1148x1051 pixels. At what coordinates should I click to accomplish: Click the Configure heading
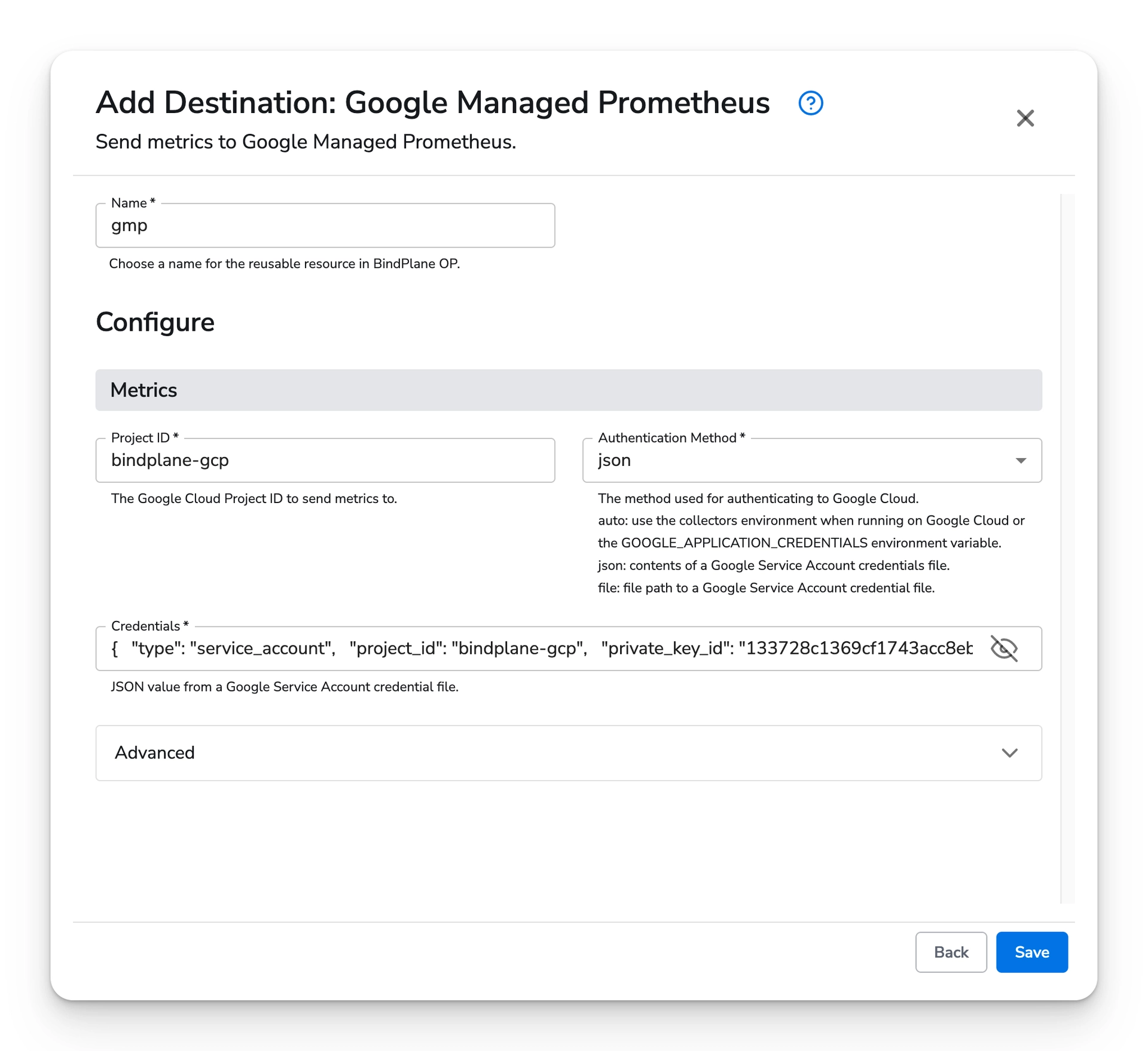(155, 322)
